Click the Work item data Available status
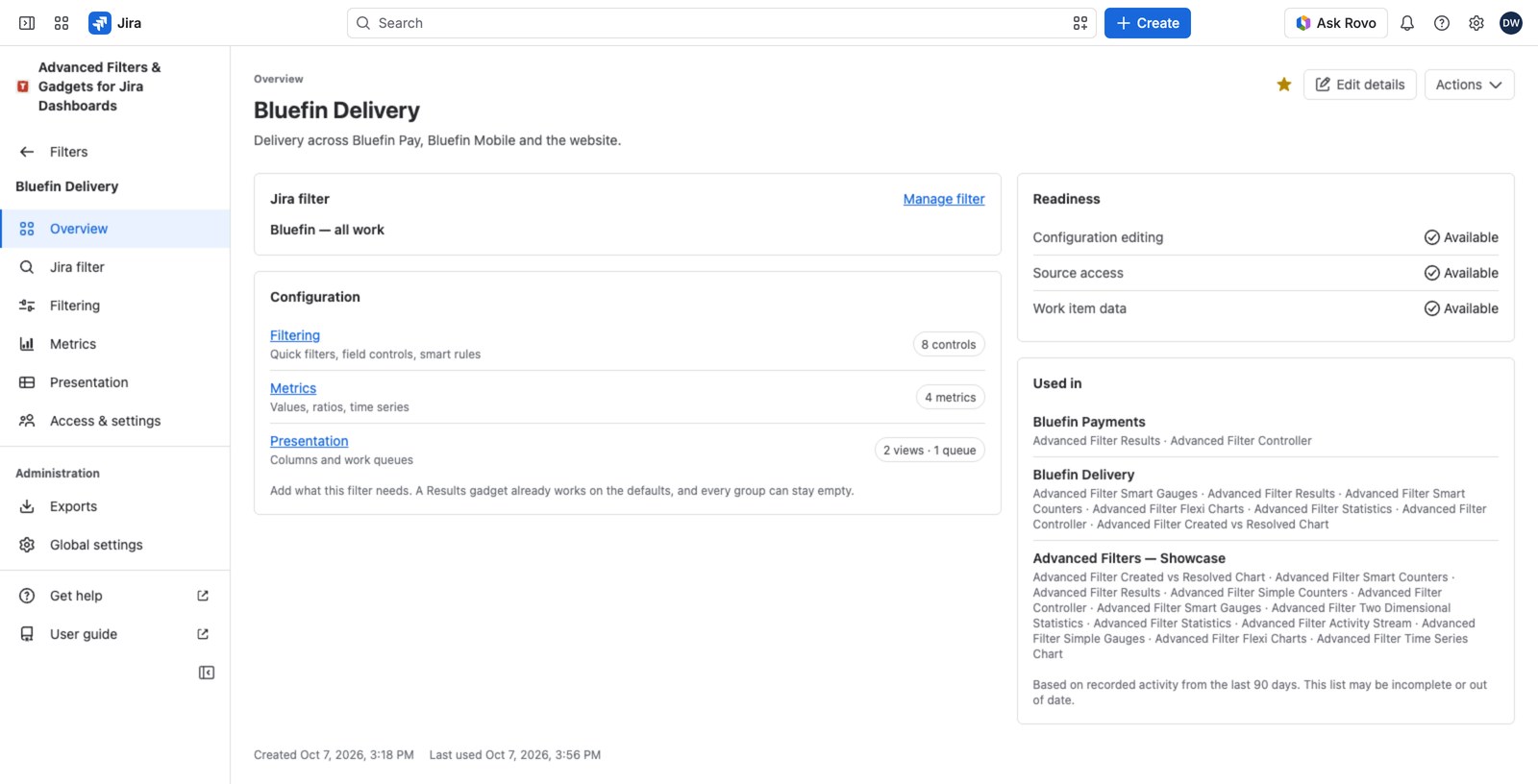Image resolution: width=1538 pixels, height=784 pixels. click(1461, 308)
